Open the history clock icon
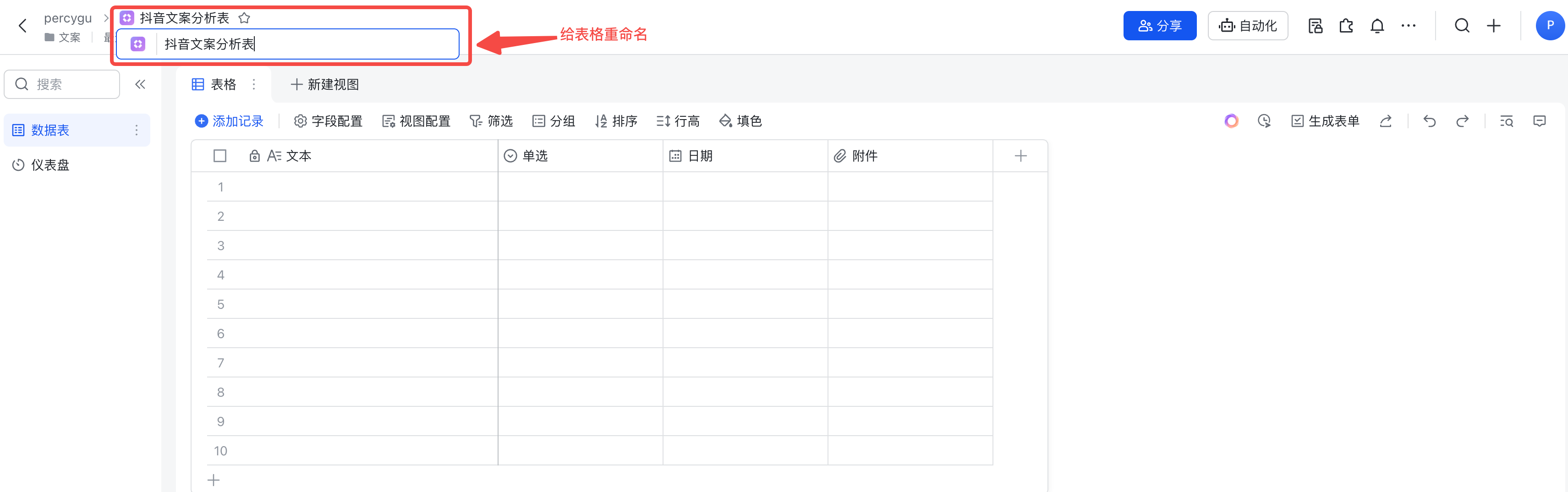 (1264, 121)
